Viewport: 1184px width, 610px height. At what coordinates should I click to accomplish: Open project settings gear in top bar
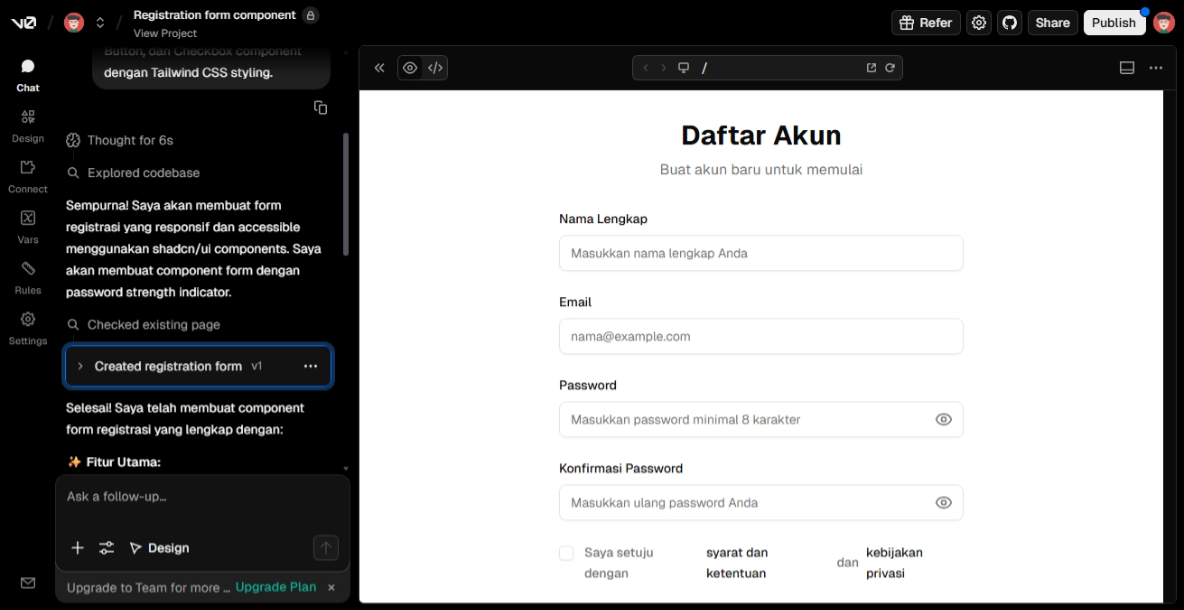(x=979, y=23)
